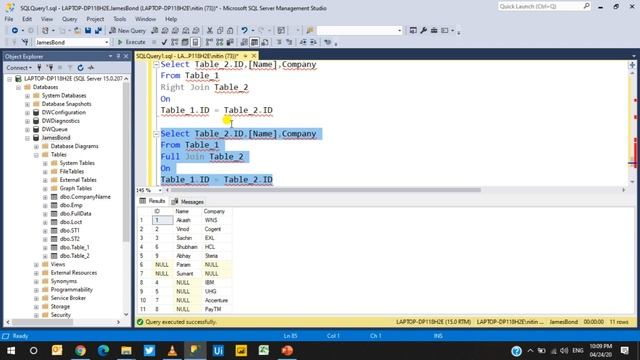This screenshot has width=640, height=360.
Task: Open File Explorer from the taskbar
Action: coord(126,351)
